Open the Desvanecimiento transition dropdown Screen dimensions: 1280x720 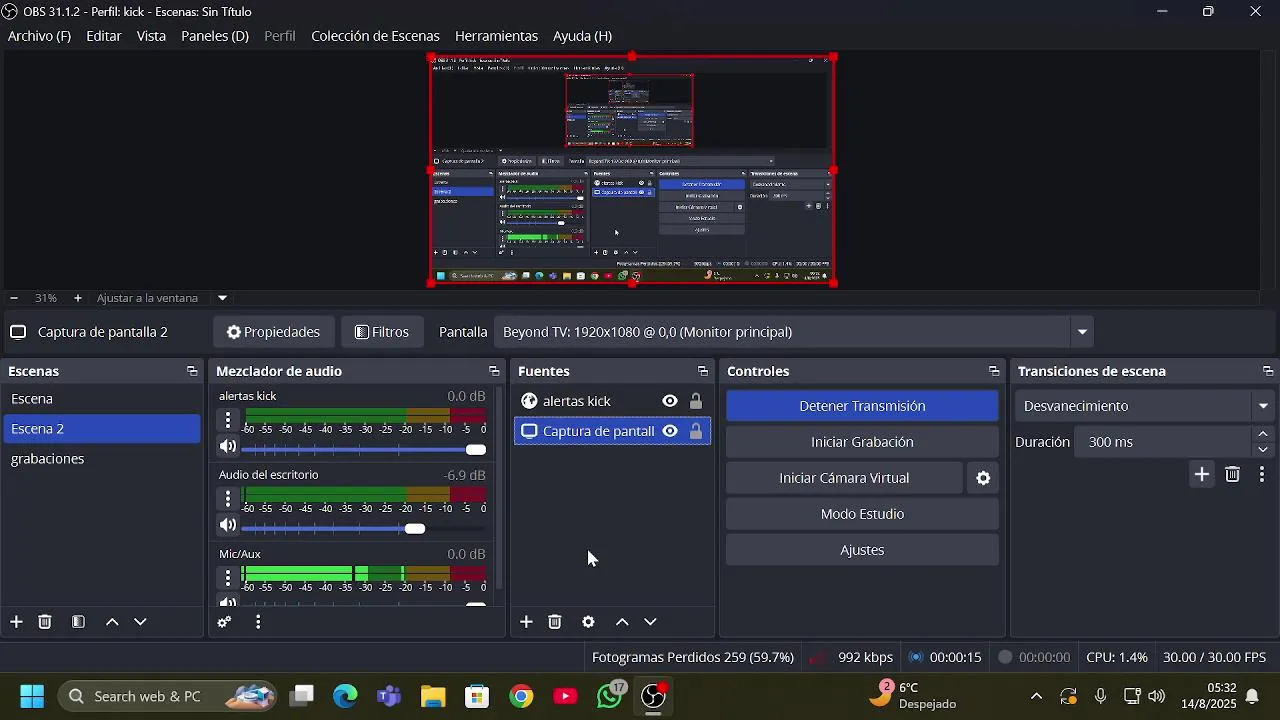[1264, 406]
